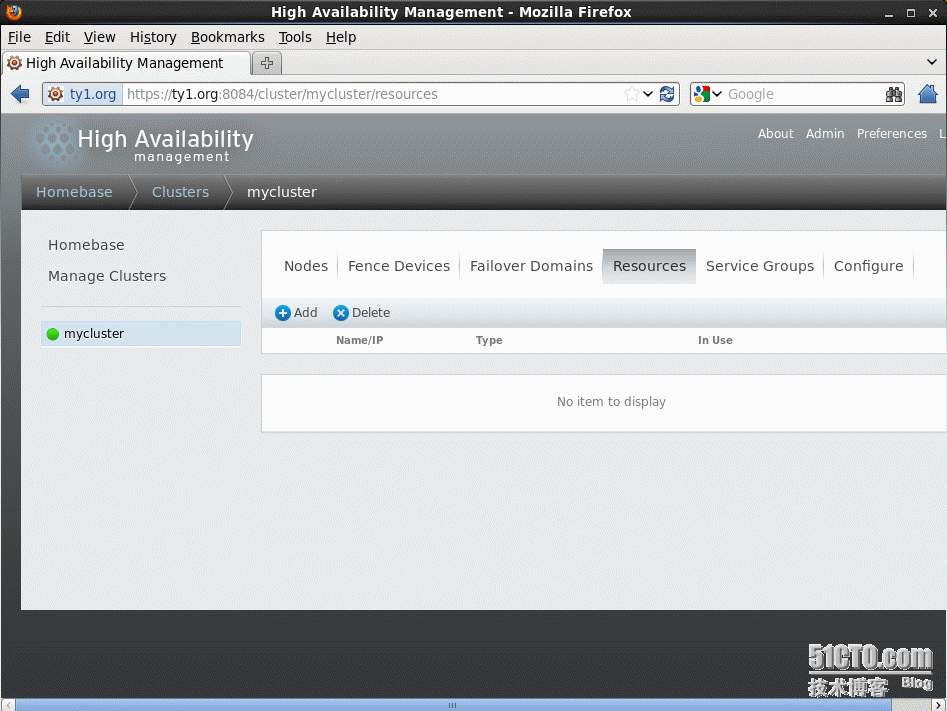This screenshot has width=947, height=711.
Task: Expand the URL history dropdown arrow
Action: point(648,94)
